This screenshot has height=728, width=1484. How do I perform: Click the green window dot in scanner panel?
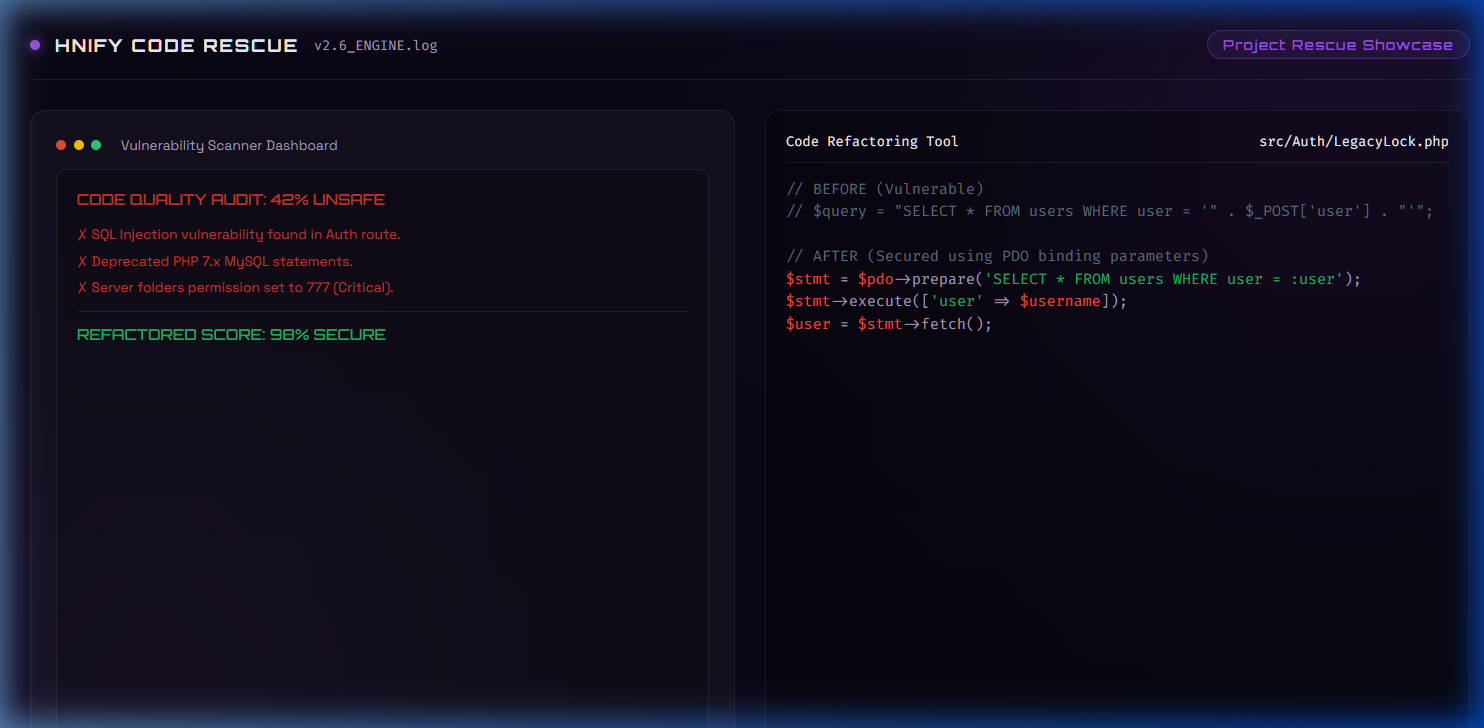click(x=96, y=145)
